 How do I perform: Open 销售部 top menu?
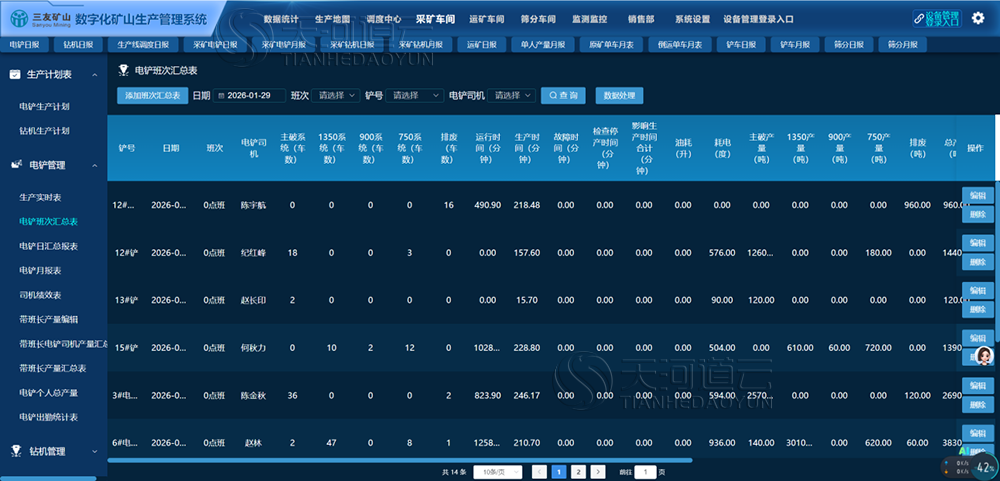click(x=641, y=19)
